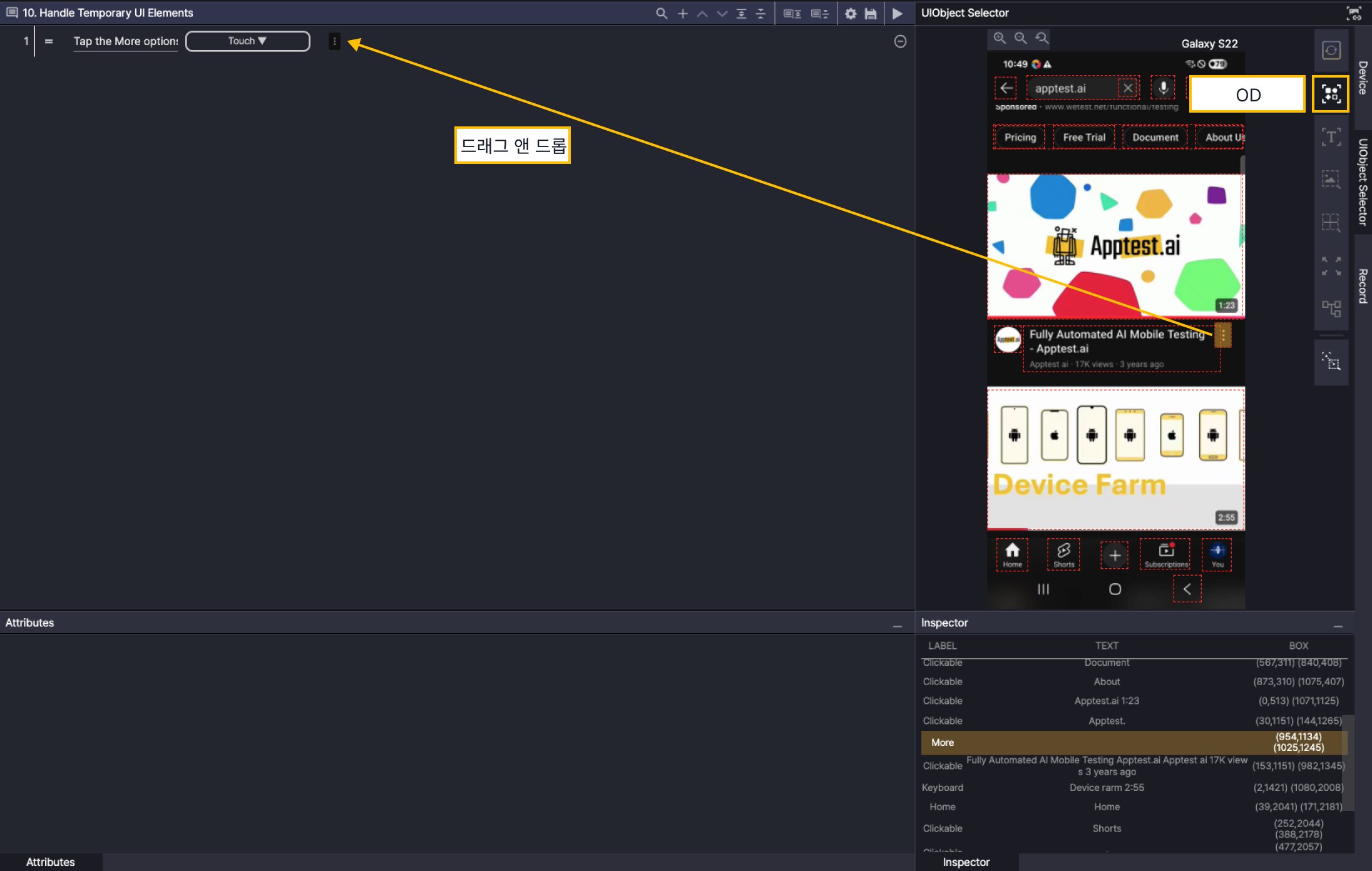
Task: Run the scenario with the play button
Action: [x=897, y=13]
